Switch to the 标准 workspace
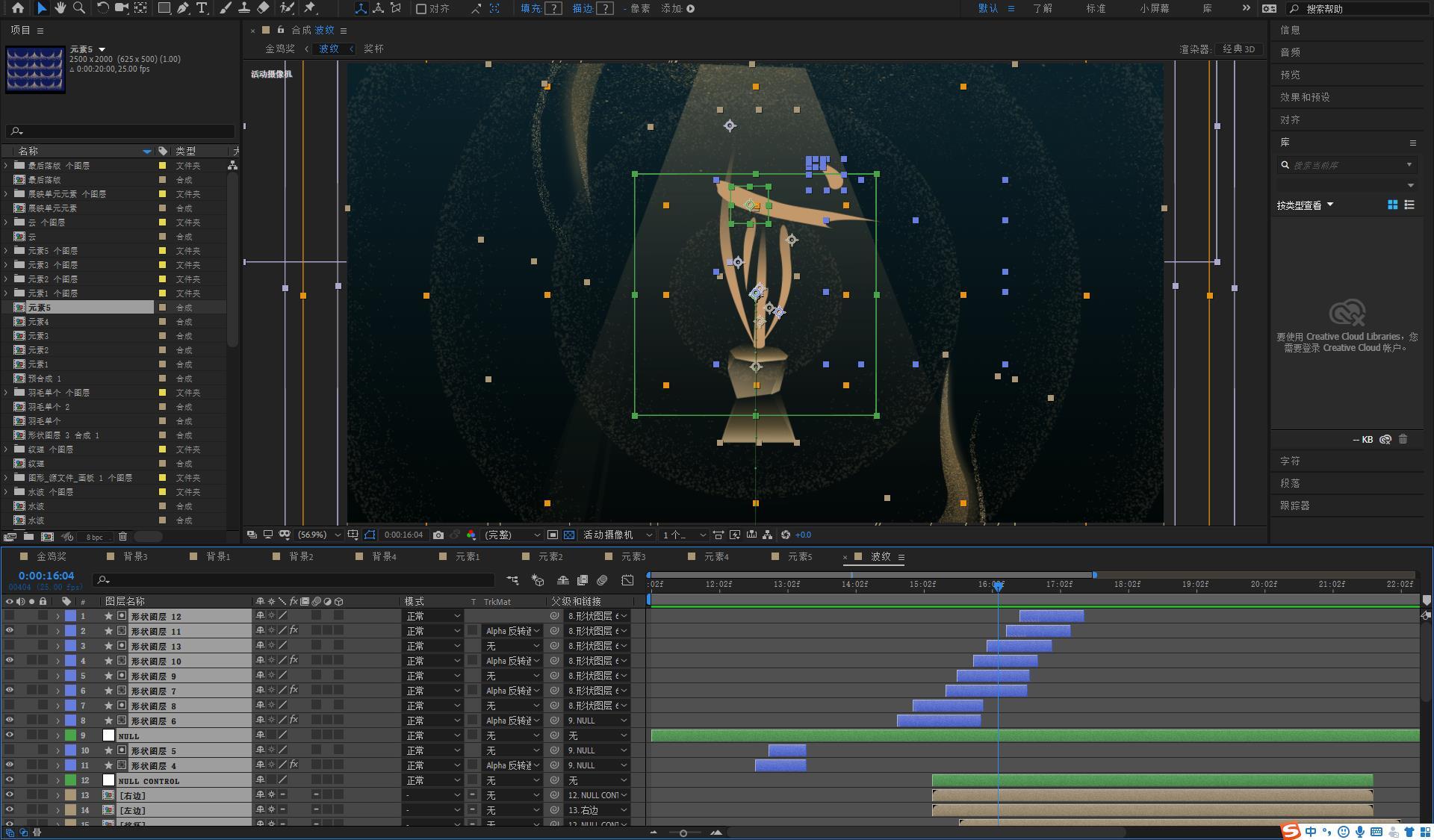The height and width of the screenshot is (840, 1434). pos(1096,8)
